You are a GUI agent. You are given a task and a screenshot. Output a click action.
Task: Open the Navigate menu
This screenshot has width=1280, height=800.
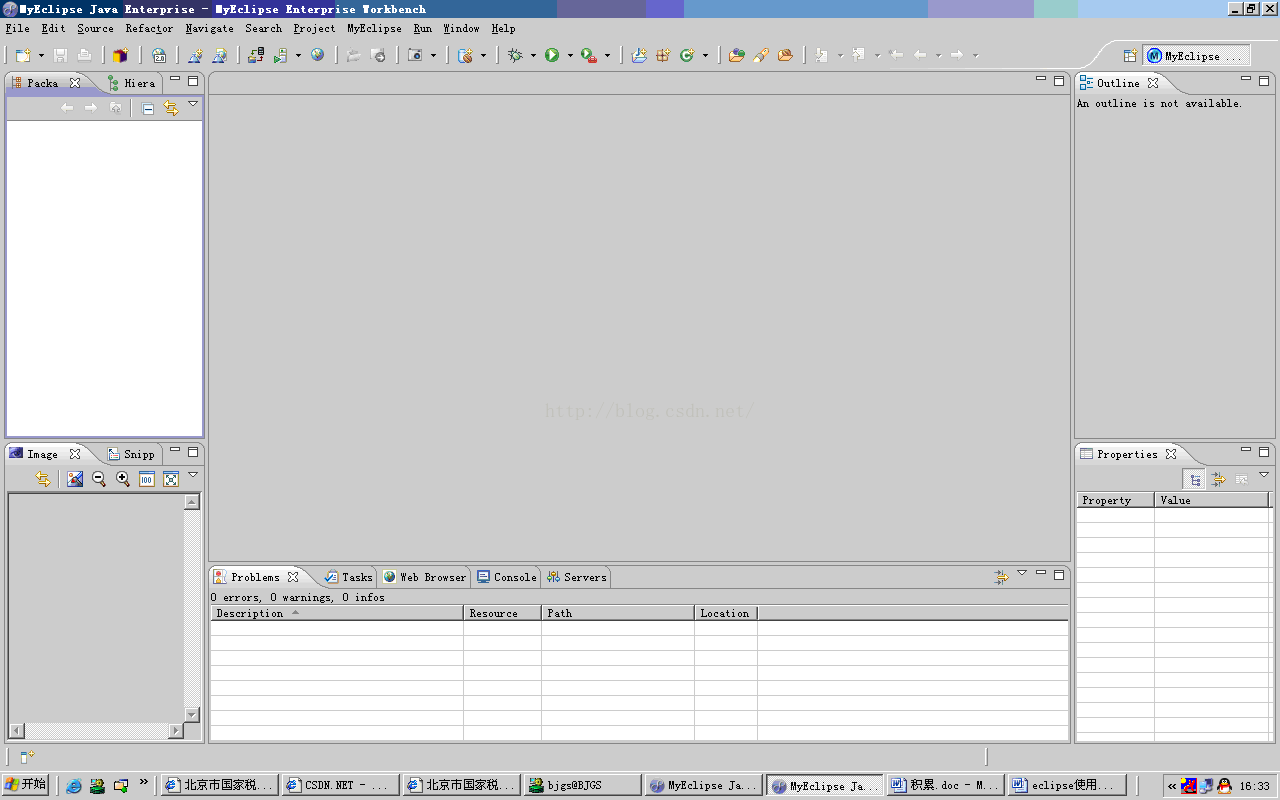(209, 28)
